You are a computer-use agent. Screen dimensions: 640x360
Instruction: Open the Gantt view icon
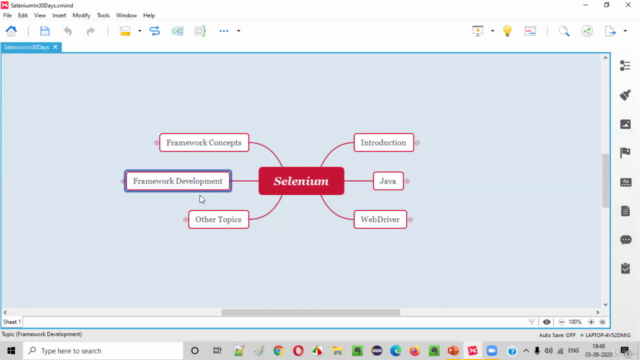pos(530,31)
